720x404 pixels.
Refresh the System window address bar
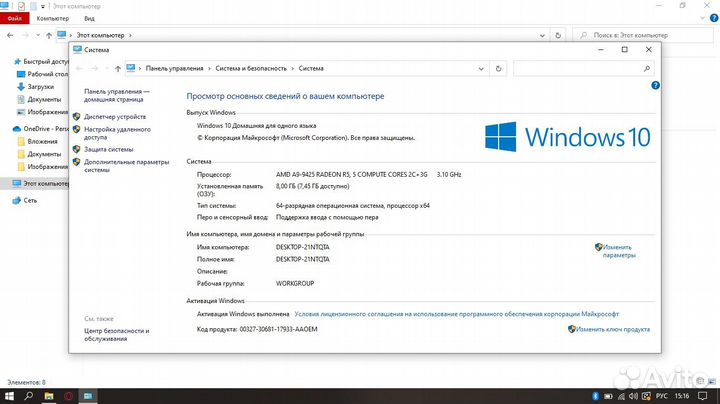point(498,68)
